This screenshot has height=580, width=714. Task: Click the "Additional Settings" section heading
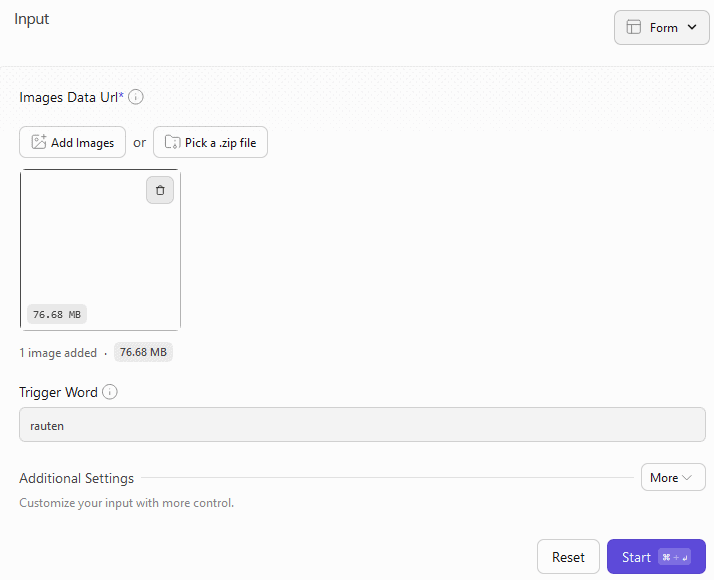coord(76,479)
